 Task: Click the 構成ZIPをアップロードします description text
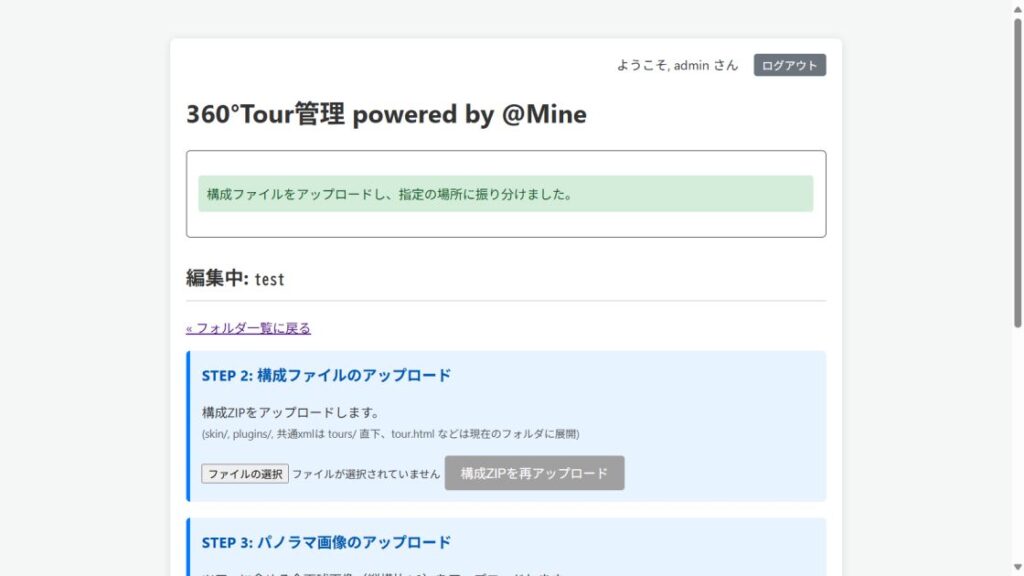290,412
